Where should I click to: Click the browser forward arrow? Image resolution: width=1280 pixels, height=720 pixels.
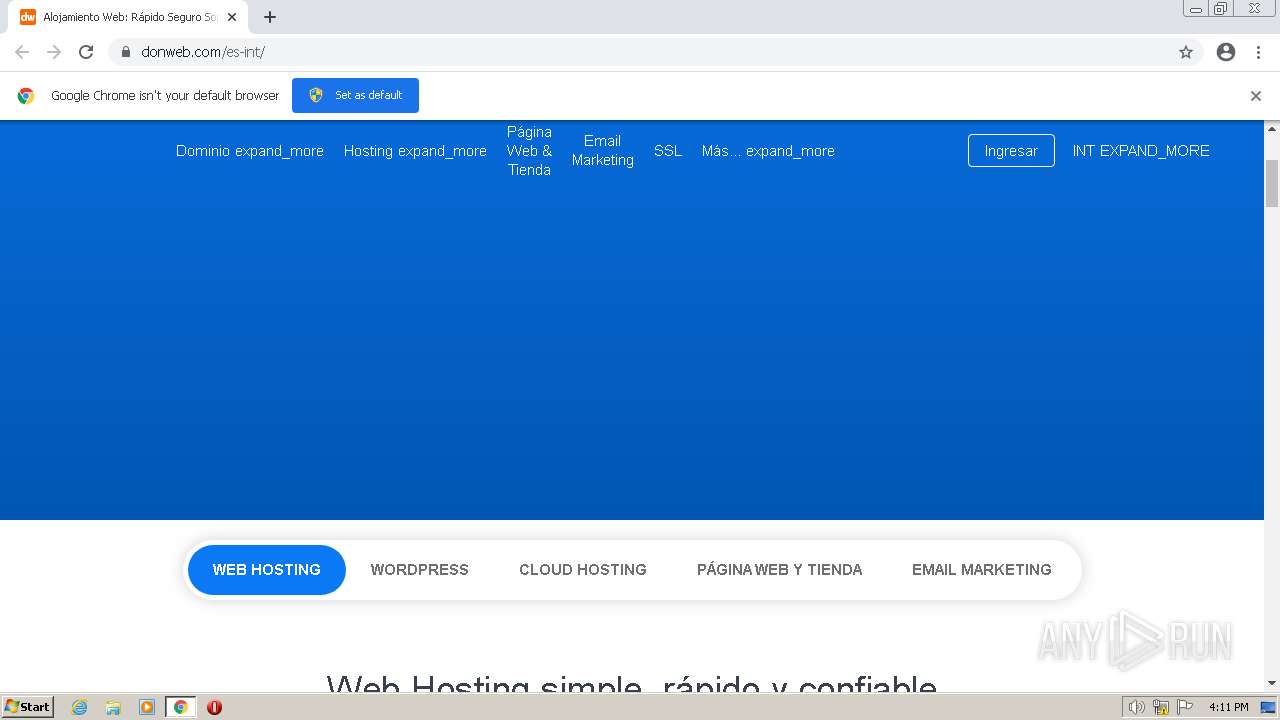(x=54, y=52)
